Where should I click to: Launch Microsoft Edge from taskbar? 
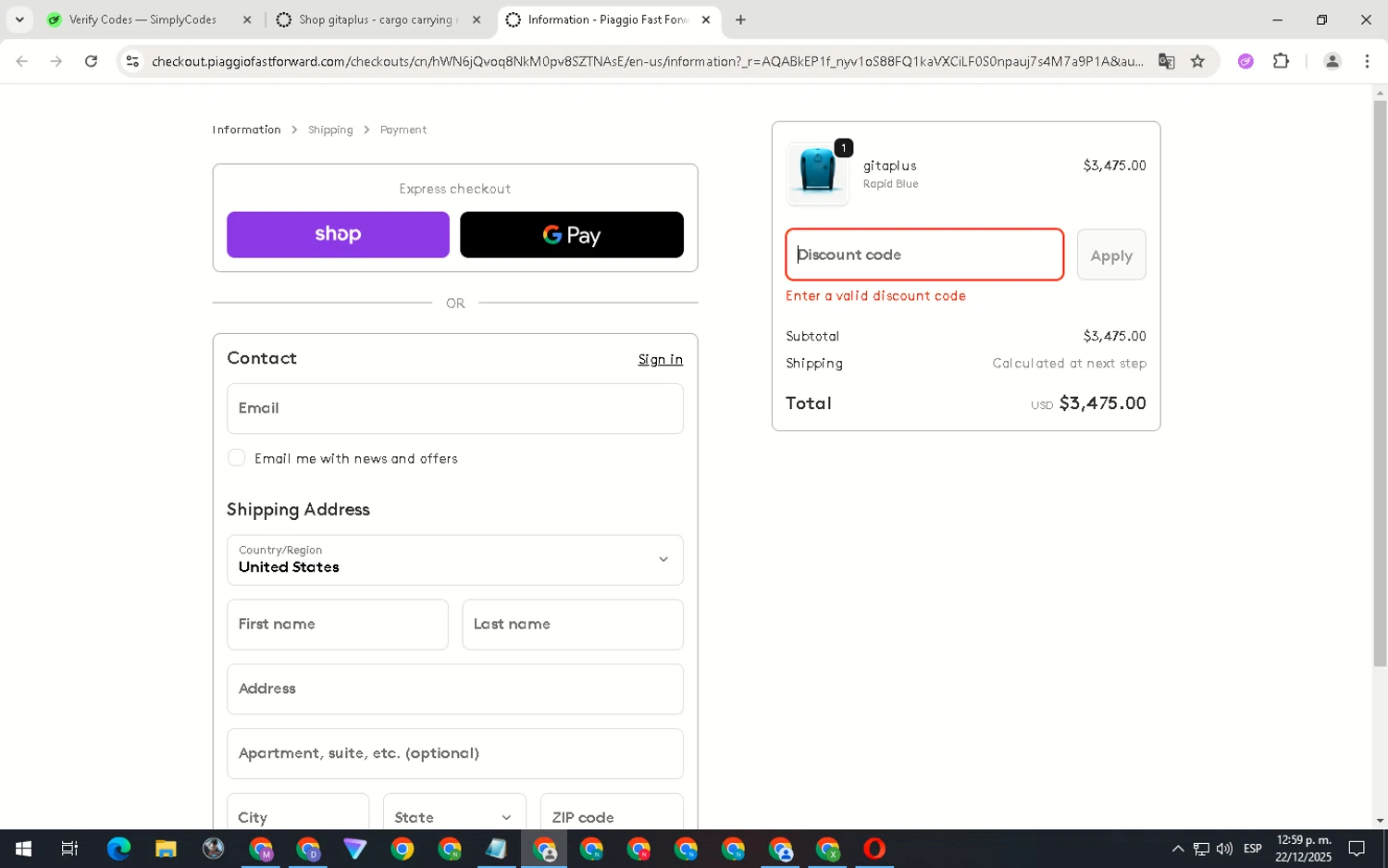118,849
